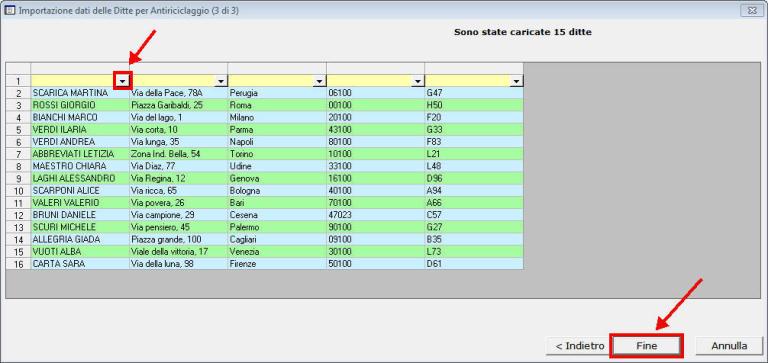Image resolution: width=768 pixels, height=363 pixels.
Task: Click the code cell G47
Action: tap(474, 93)
